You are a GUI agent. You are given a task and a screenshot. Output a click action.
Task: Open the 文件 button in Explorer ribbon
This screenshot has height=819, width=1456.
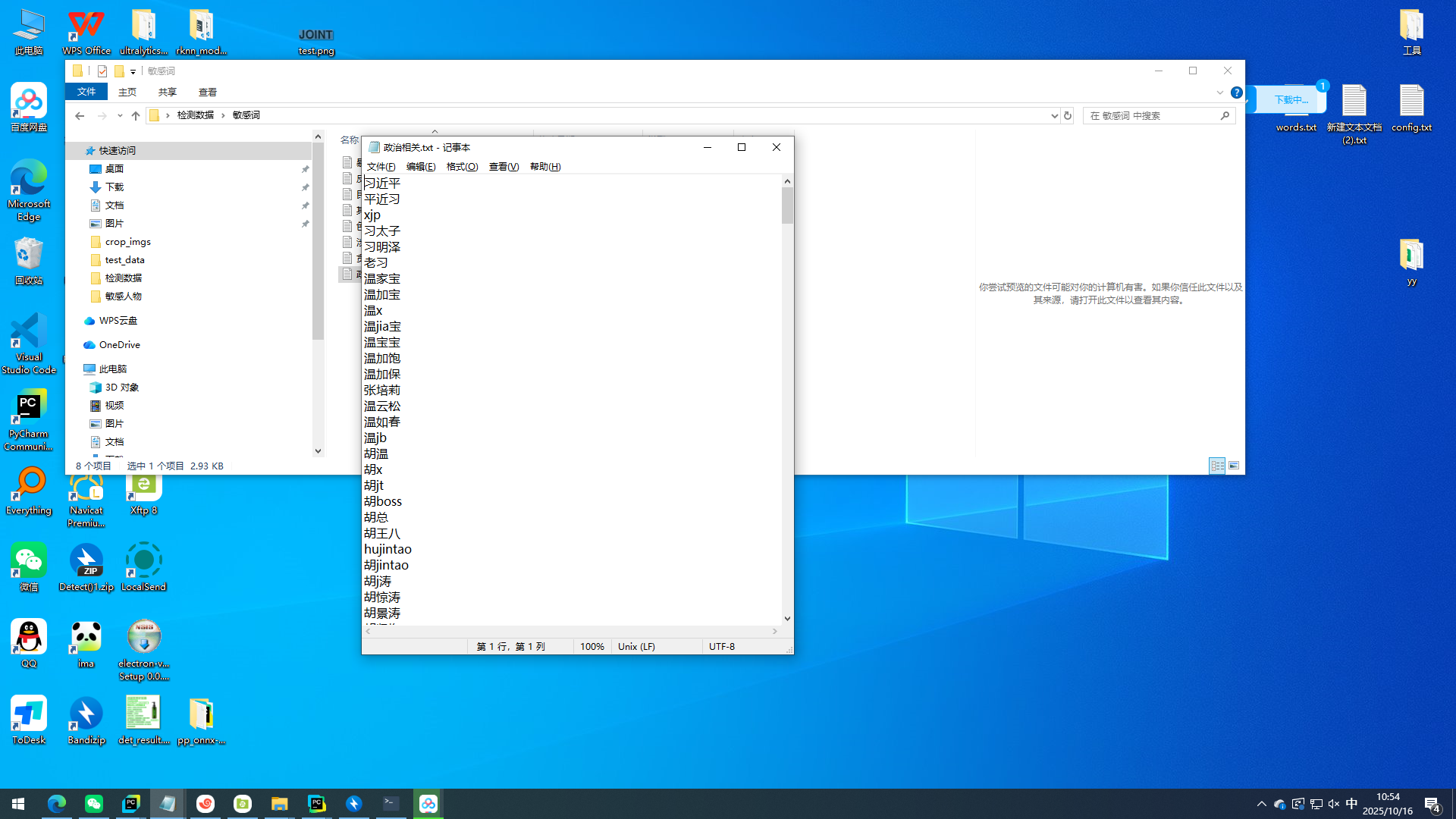pyautogui.click(x=86, y=92)
